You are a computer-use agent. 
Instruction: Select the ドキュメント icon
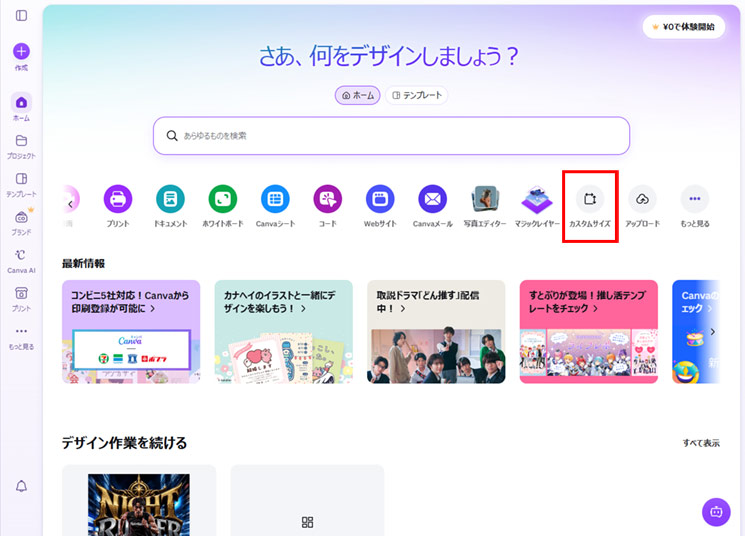(170, 199)
